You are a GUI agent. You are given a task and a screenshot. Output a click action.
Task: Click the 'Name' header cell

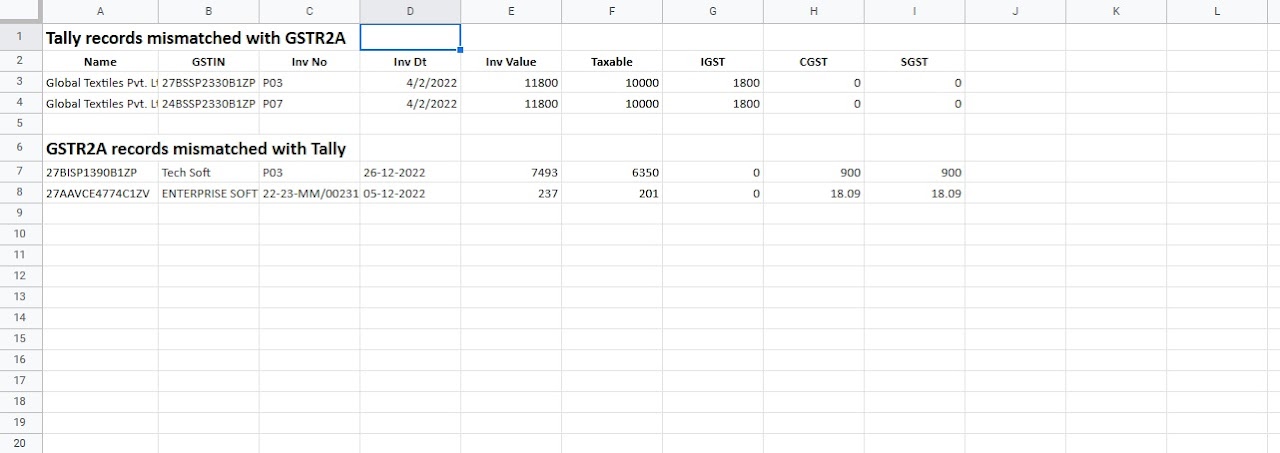point(100,61)
